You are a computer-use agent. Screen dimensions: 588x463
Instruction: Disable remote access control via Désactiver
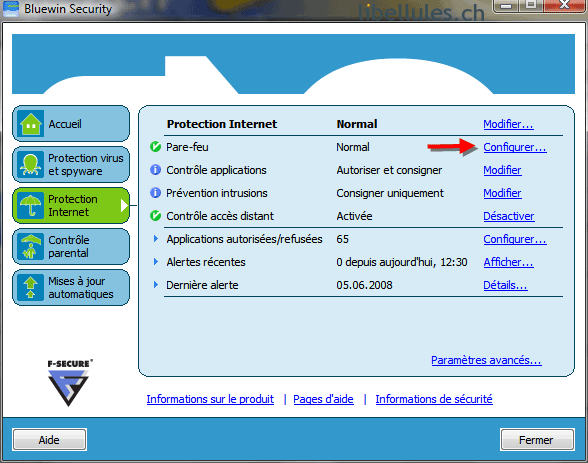click(508, 216)
